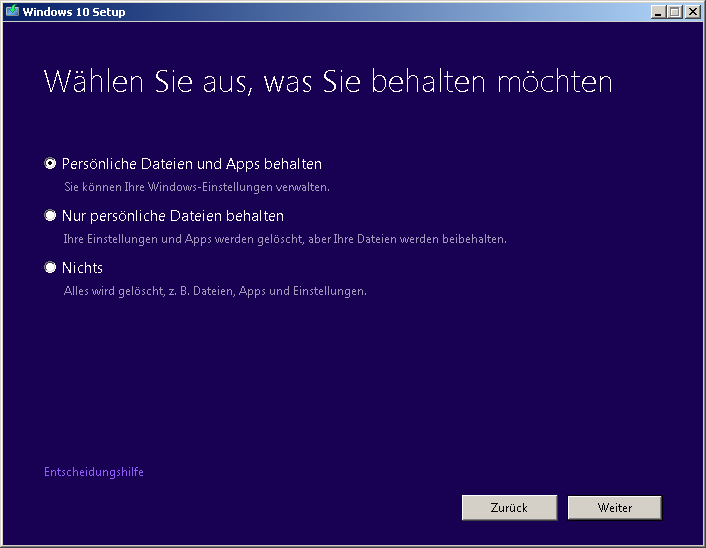The height and width of the screenshot is (548, 706).
Task: Click the empty background left of the Zurück button
Action: click(x=300, y=508)
